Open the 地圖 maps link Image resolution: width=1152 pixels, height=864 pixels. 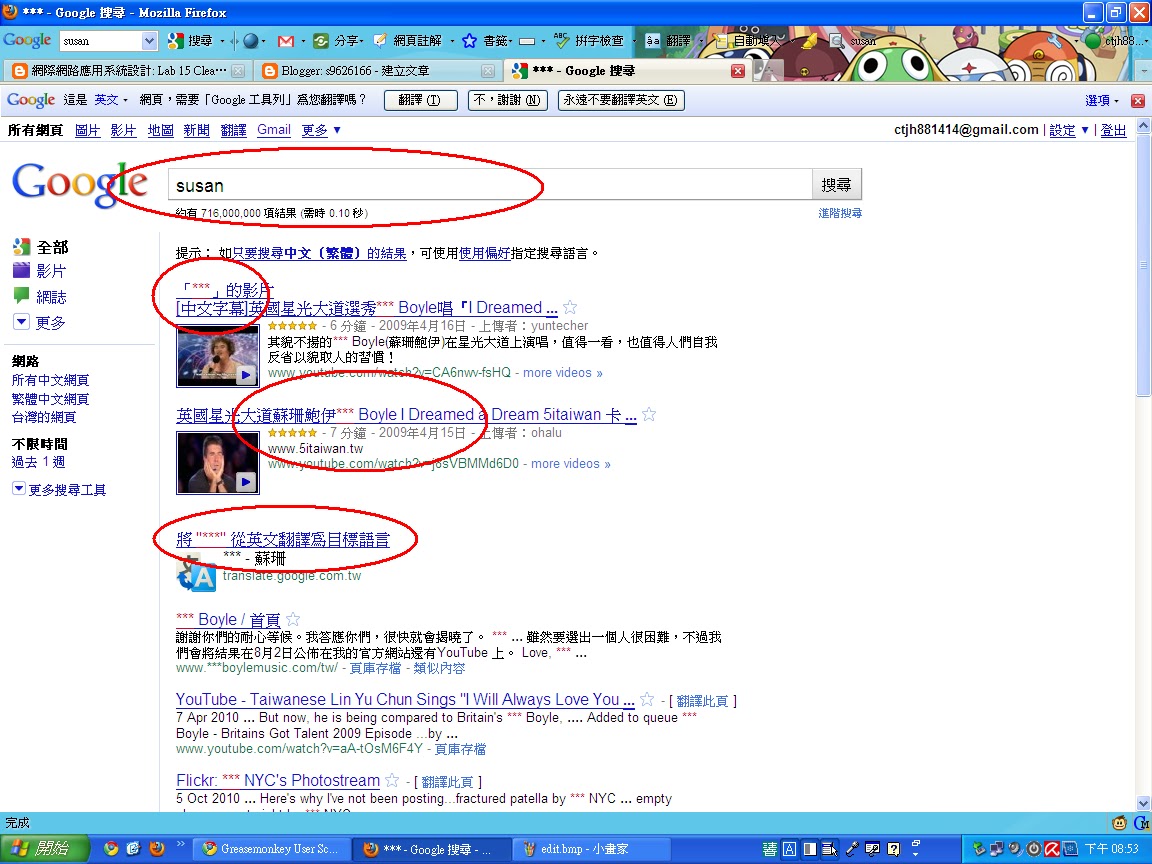160,130
